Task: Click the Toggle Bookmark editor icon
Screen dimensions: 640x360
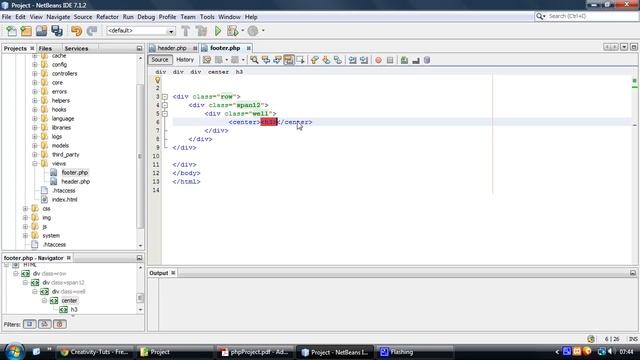Action: coord(338,60)
